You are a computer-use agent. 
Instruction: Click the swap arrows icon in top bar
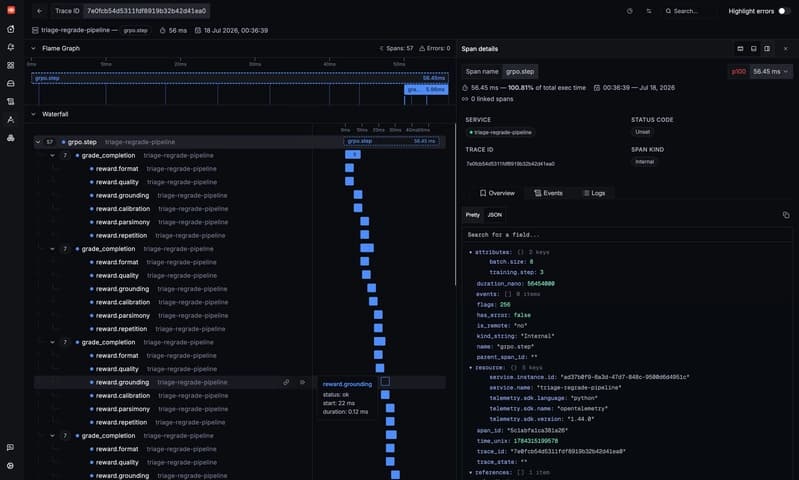[649, 11]
